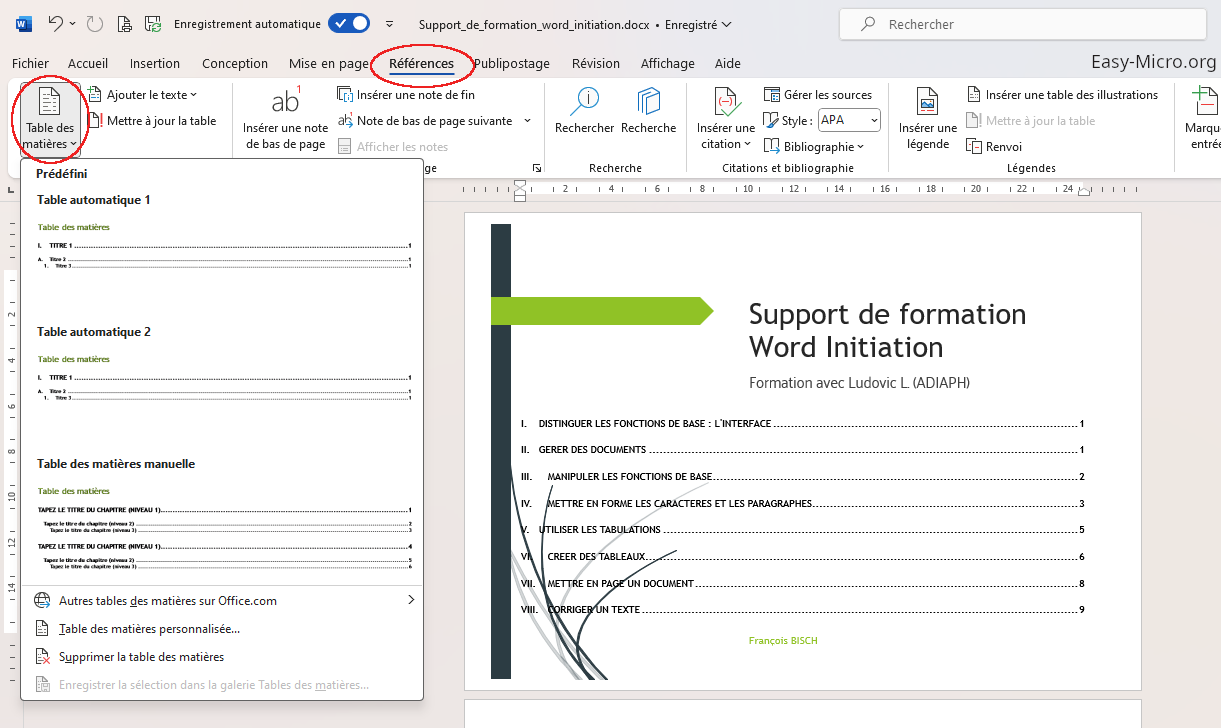This screenshot has height=728, width=1221.
Task: Click TOC entry METTRE EN PAGE UN DOCUMENT
Action: click(620, 583)
